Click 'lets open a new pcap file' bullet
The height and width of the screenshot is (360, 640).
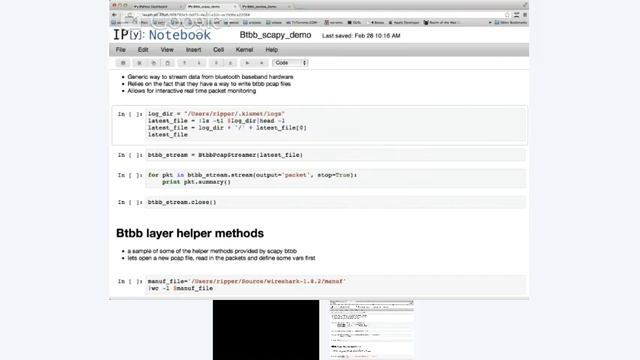(x=221, y=258)
